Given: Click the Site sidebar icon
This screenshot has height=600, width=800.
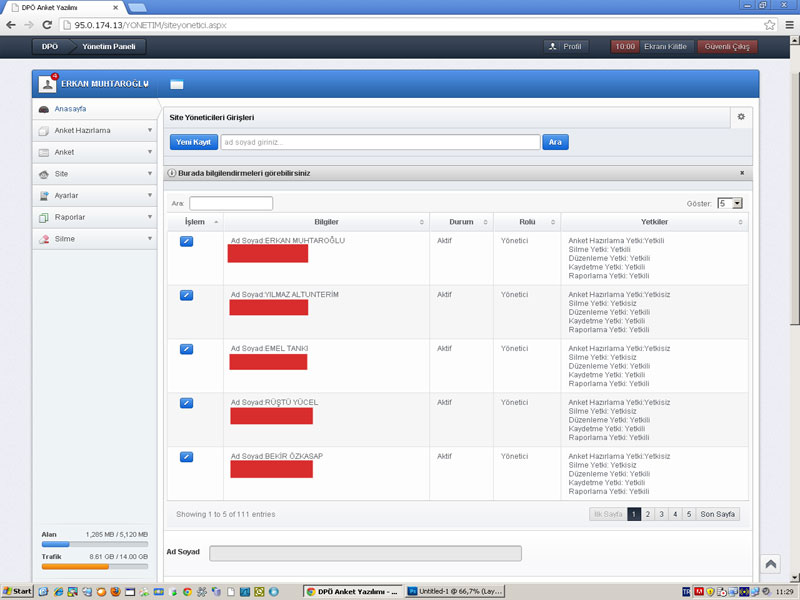Looking at the screenshot, I should (44, 174).
